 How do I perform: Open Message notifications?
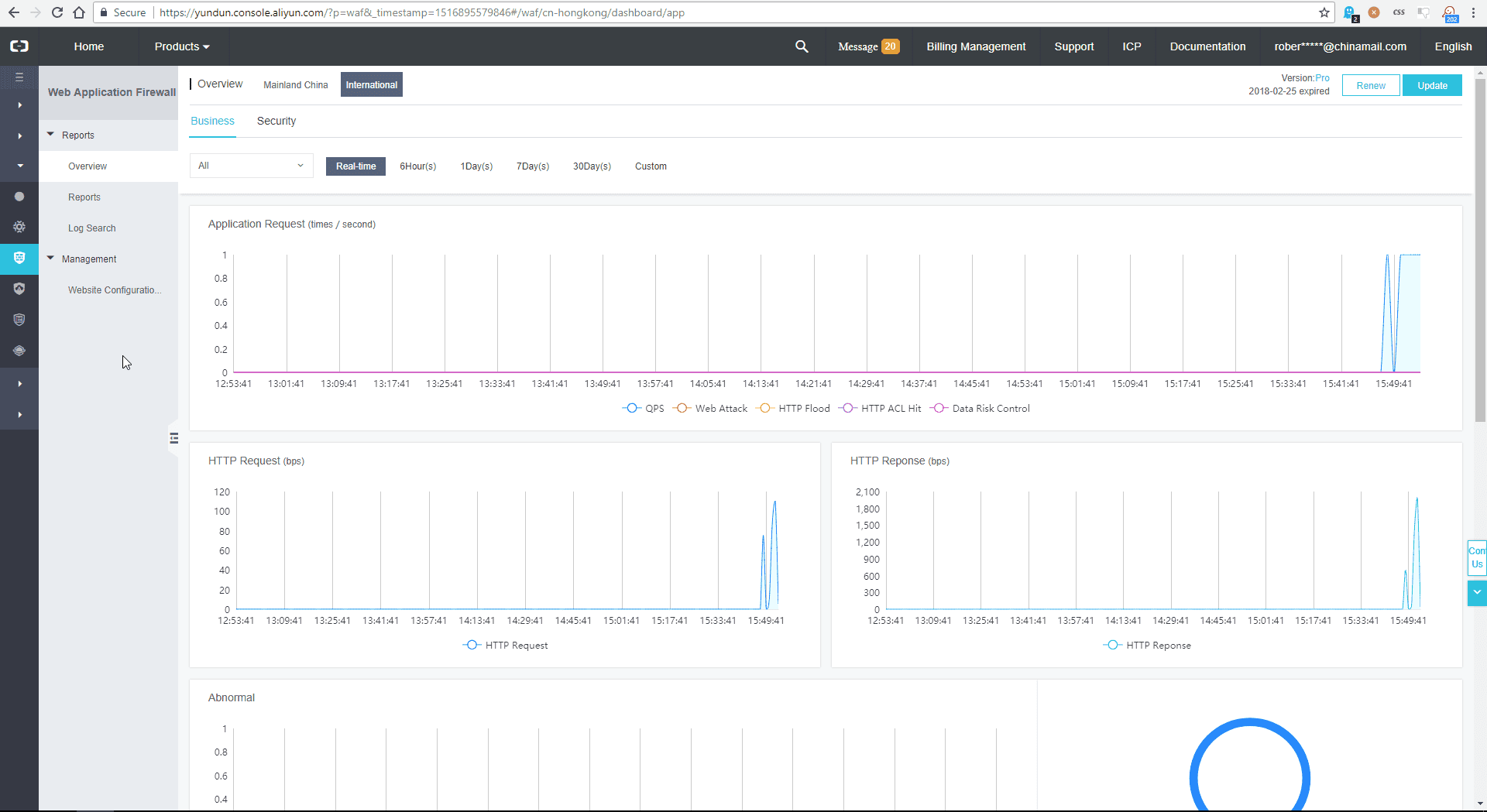pyautogui.click(x=868, y=46)
